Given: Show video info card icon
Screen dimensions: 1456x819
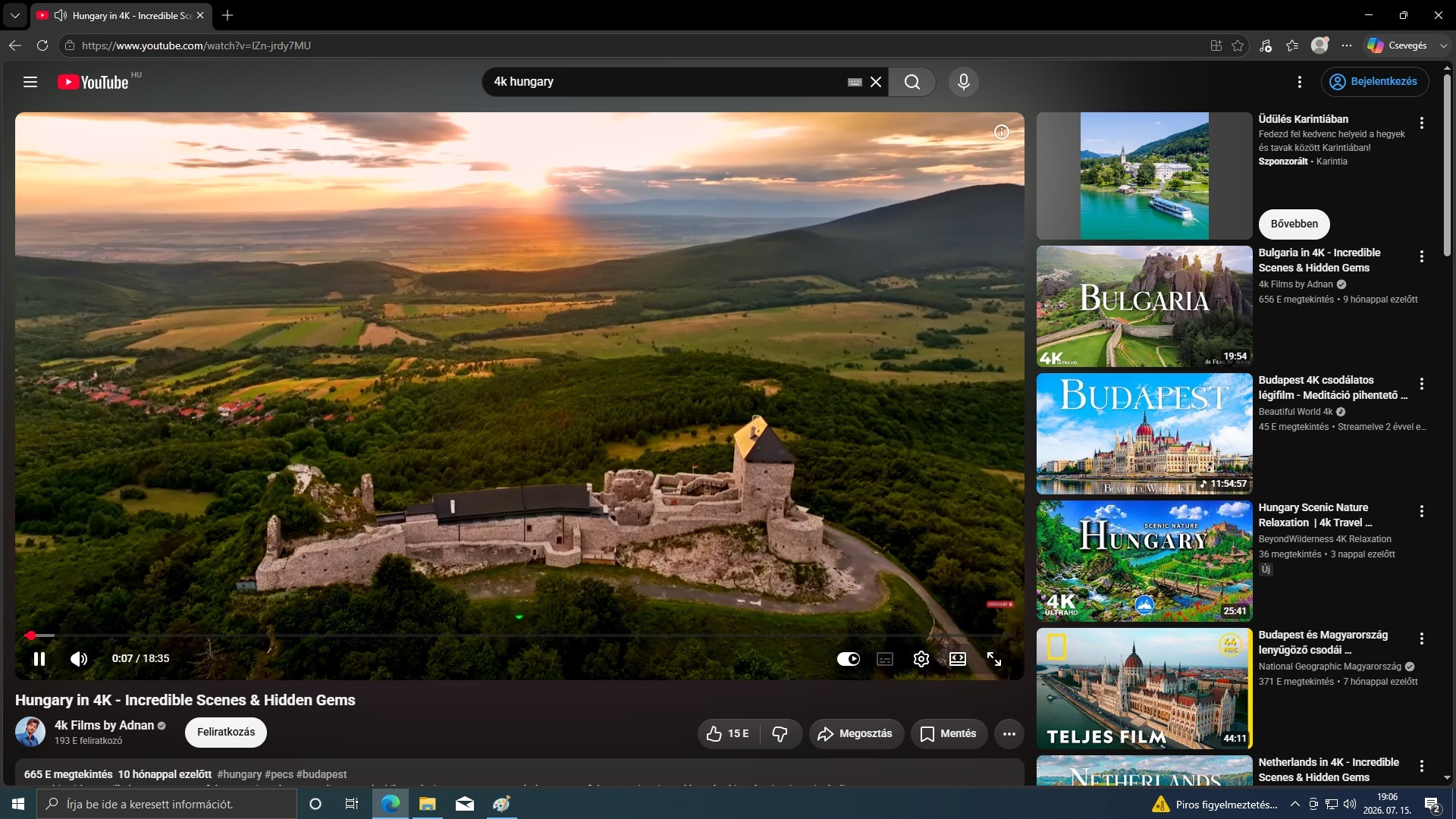Looking at the screenshot, I should 1002,132.
